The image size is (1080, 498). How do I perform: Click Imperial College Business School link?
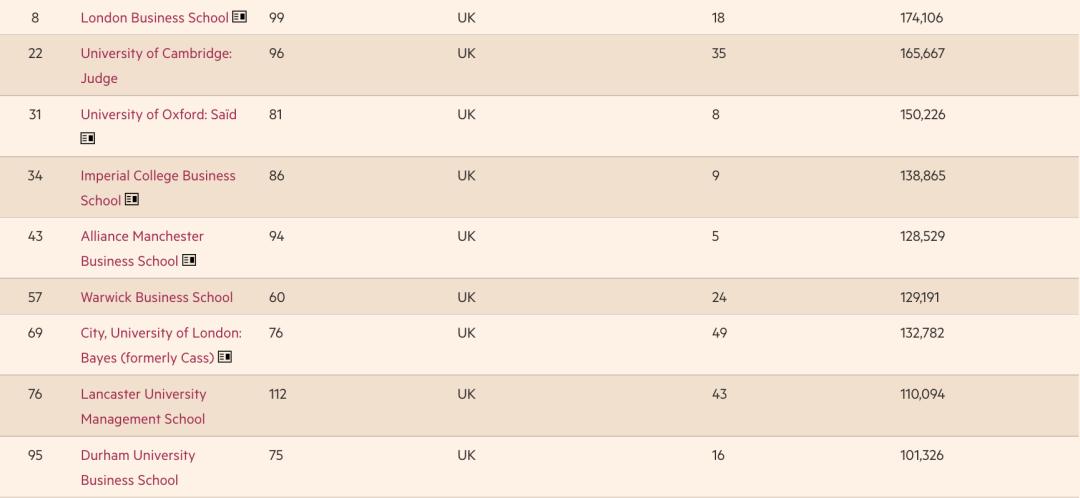pos(158,187)
